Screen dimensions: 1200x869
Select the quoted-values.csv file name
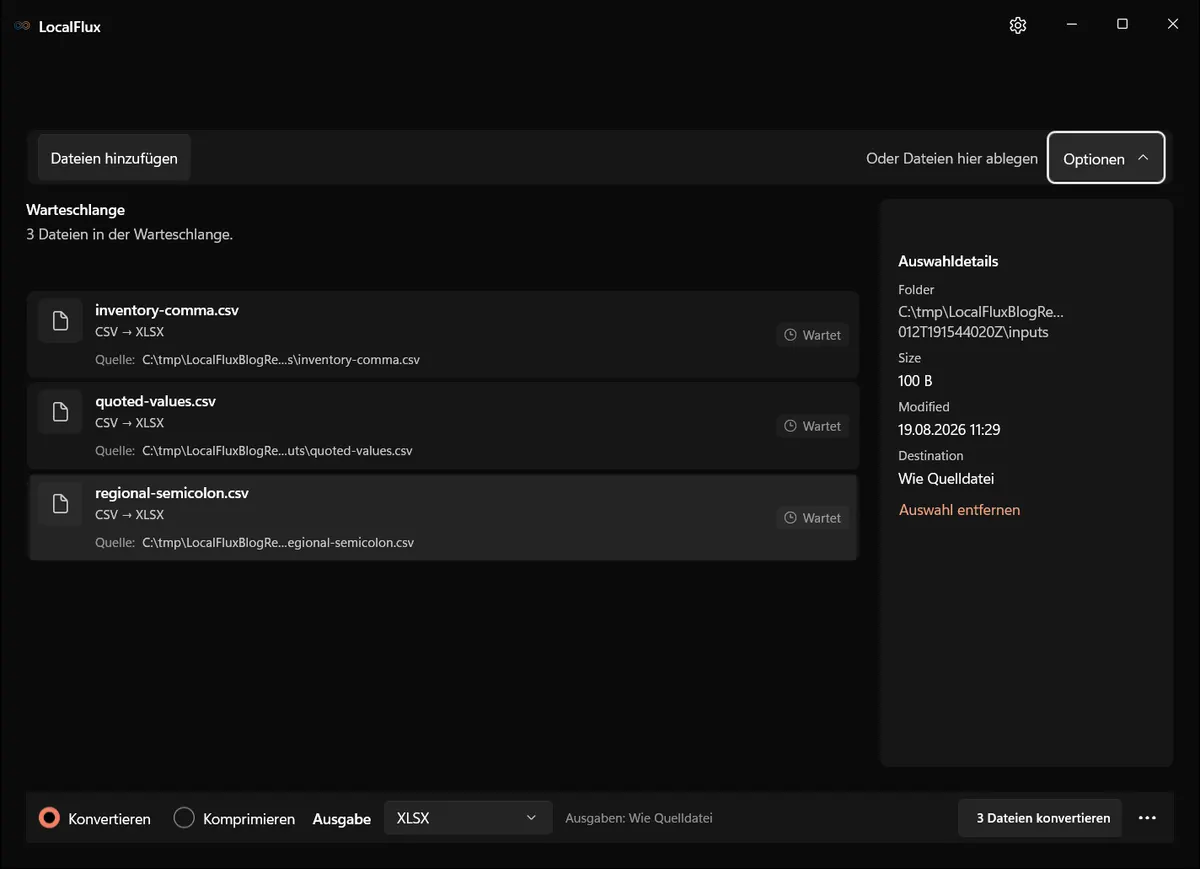[x=156, y=401]
